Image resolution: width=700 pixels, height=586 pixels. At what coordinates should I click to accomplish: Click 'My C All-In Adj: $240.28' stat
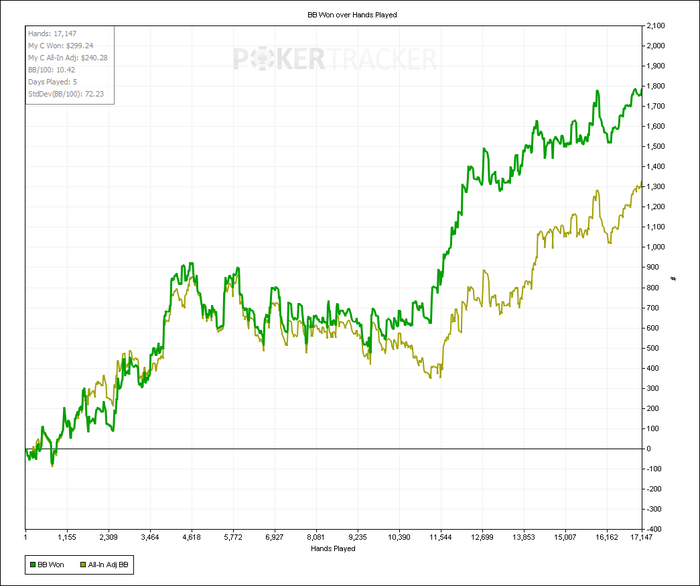pos(68,58)
